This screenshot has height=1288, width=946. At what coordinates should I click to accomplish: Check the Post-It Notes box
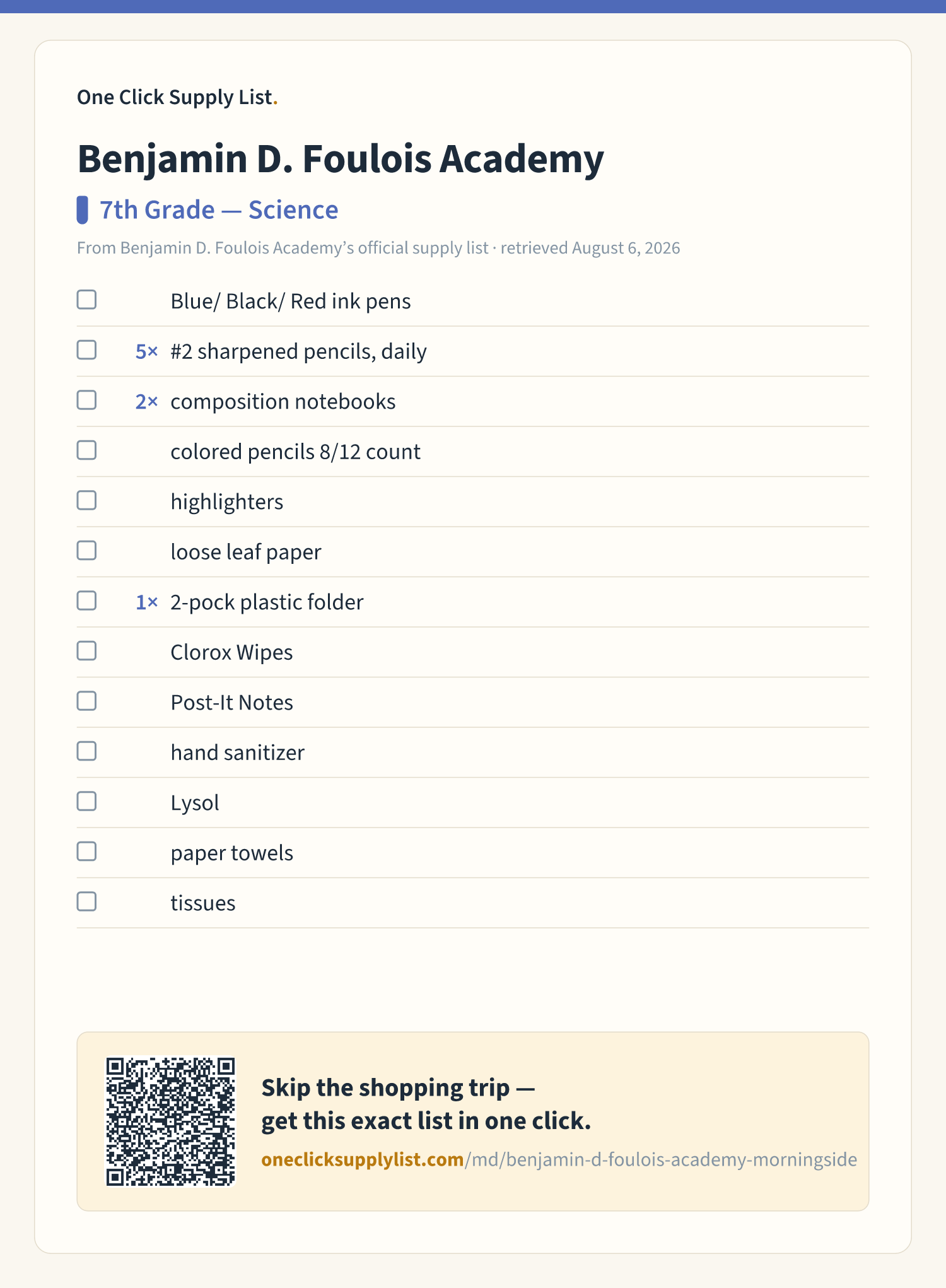[86, 701]
